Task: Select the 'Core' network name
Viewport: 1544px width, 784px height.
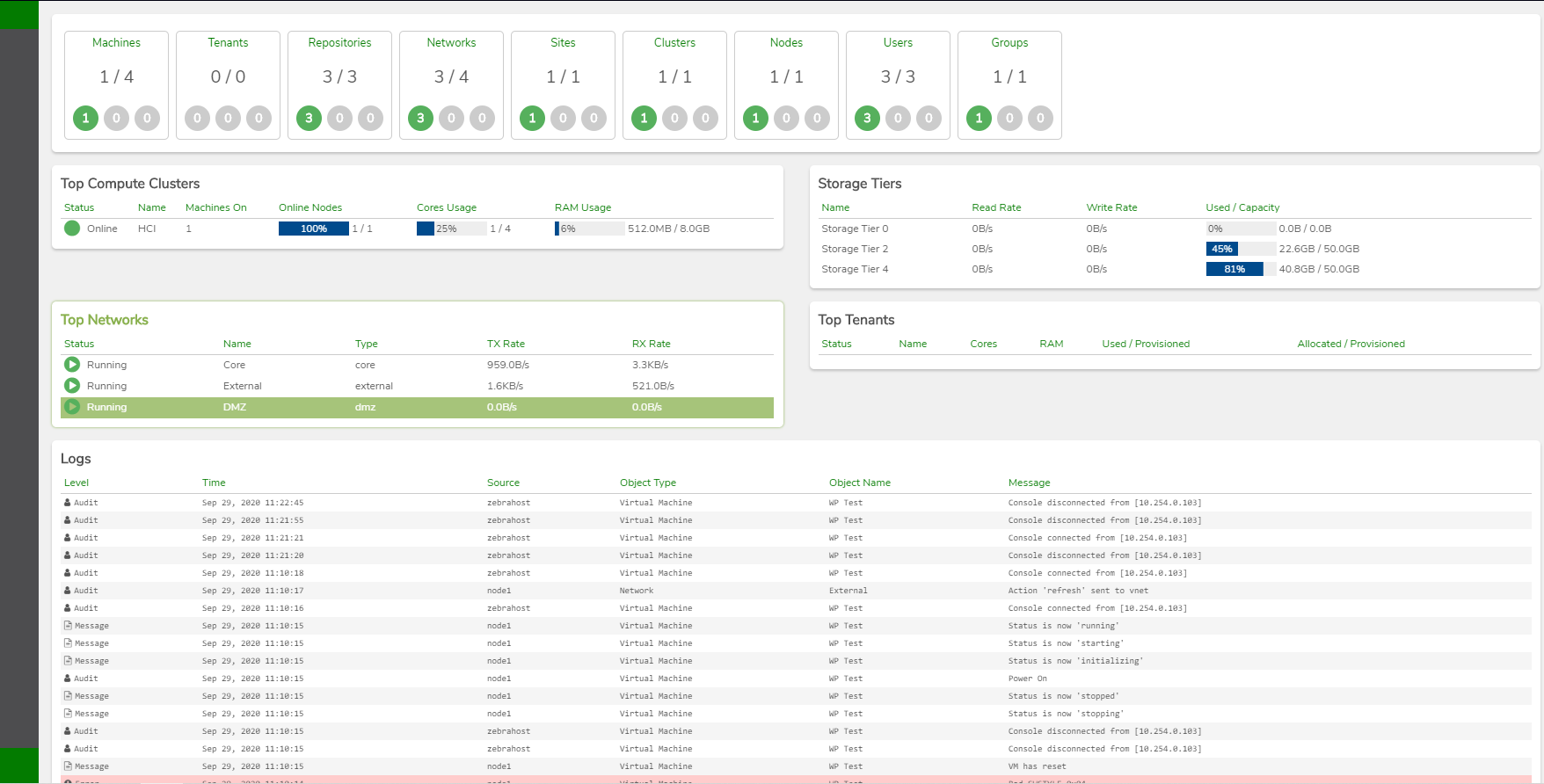Action: 234,365
